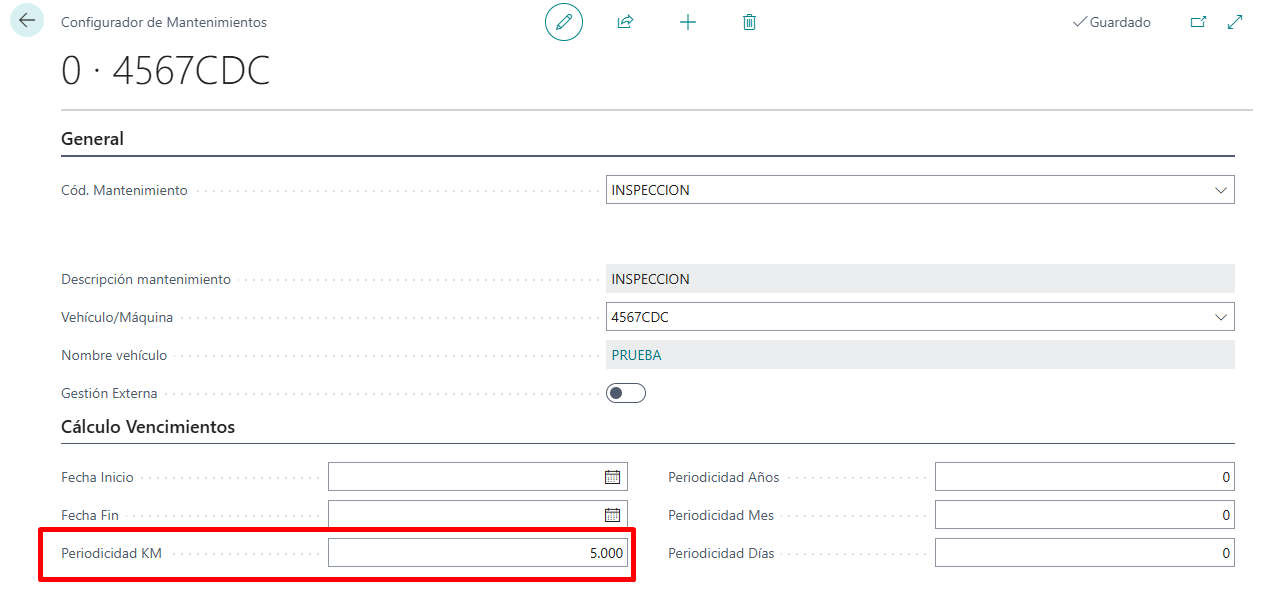Viewport: 1288px width, 609px height.
Task: Collapse the General section header
Action: pyautogui.click(x=93, y=139)
